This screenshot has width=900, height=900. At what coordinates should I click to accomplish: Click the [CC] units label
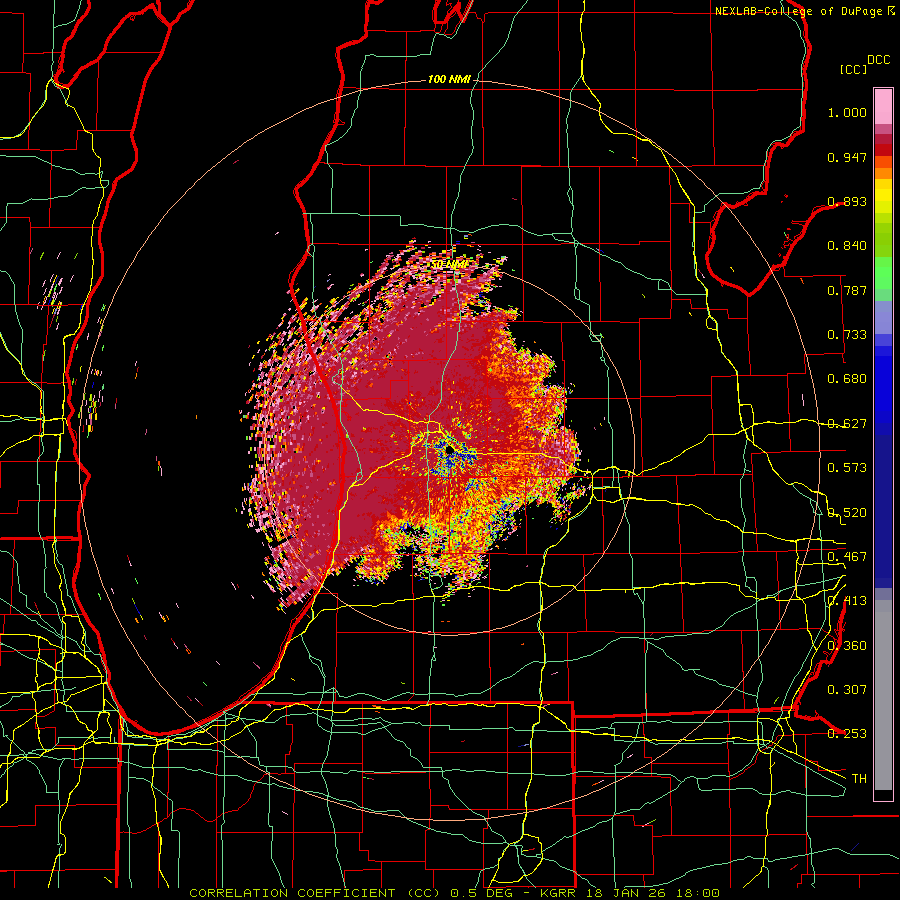(853, 69)
